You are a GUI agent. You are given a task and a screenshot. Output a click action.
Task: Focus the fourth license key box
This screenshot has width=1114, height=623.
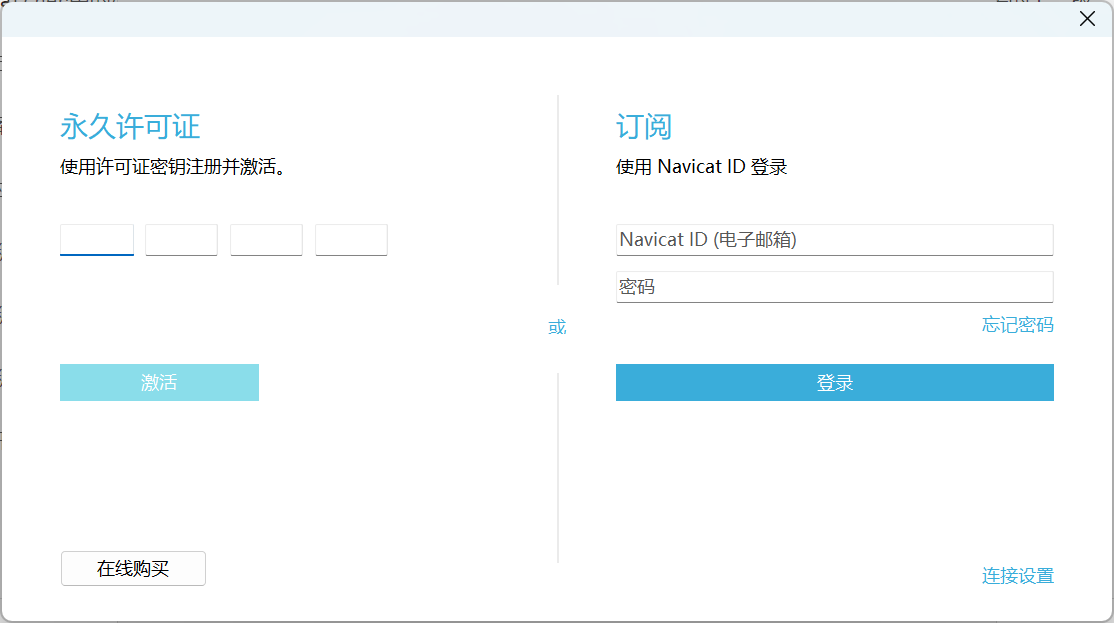[x=351, y=240]
